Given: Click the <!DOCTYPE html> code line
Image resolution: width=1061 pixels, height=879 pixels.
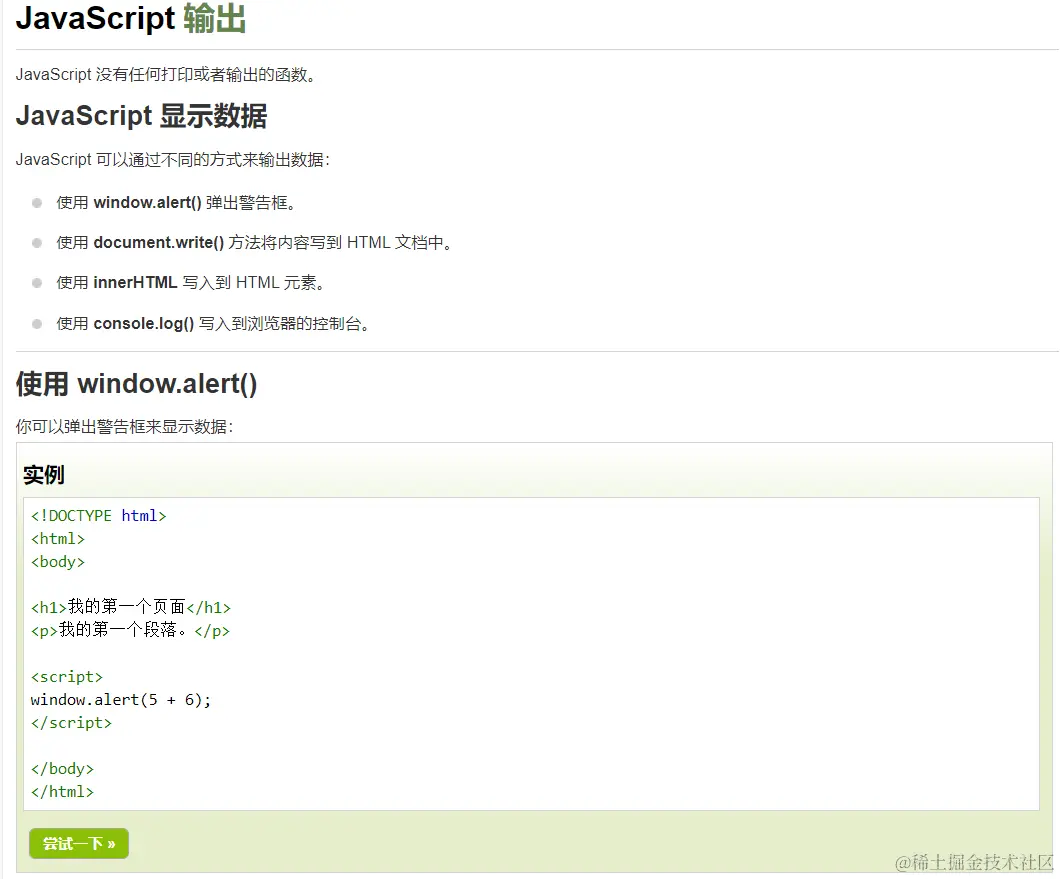Looking at the screenshot, I should (99, 516).
